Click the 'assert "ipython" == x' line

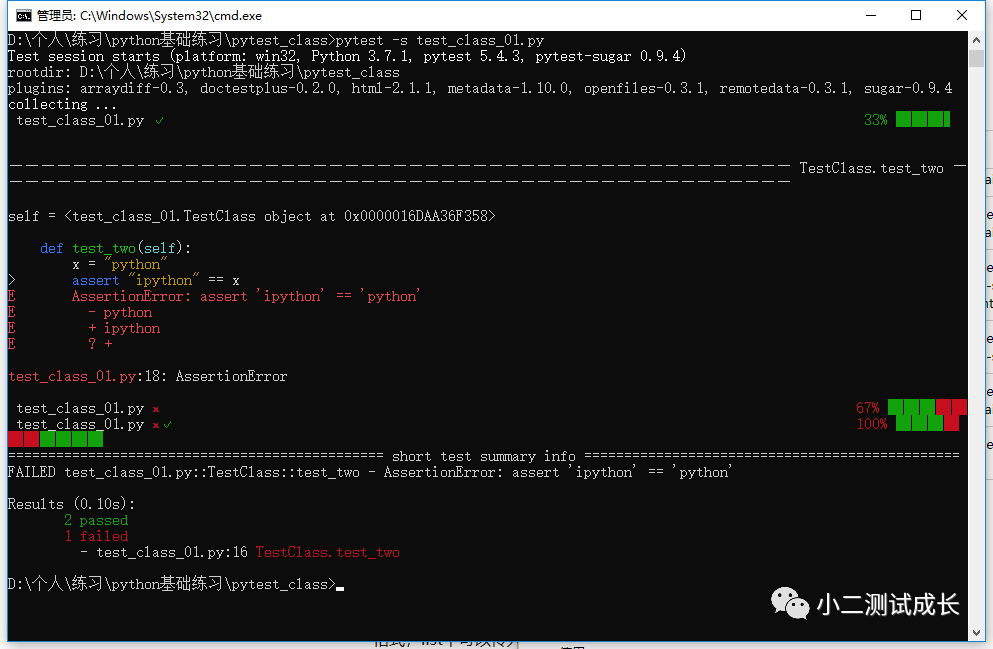156,280
